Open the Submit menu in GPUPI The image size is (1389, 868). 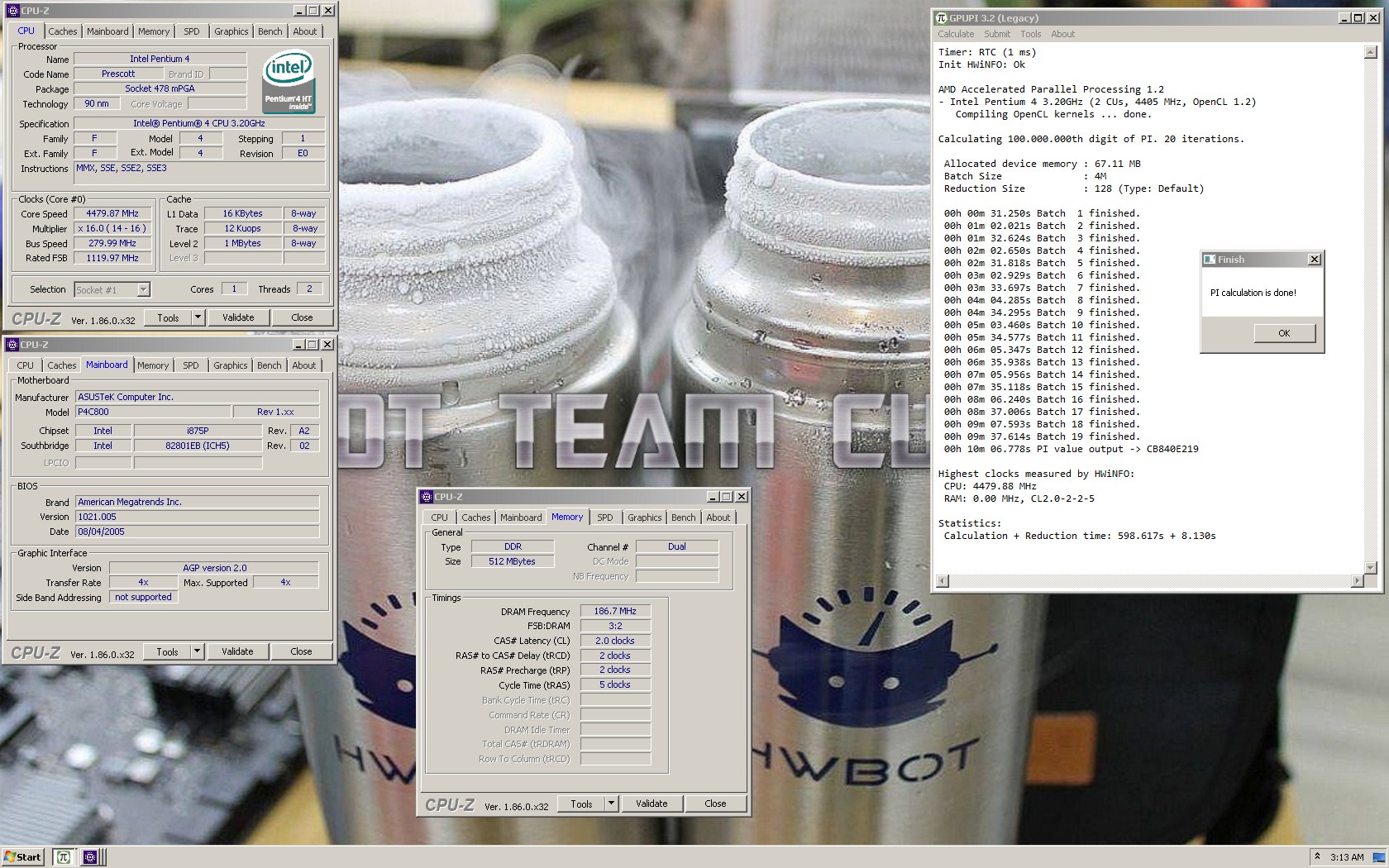[x=996, y=34]
